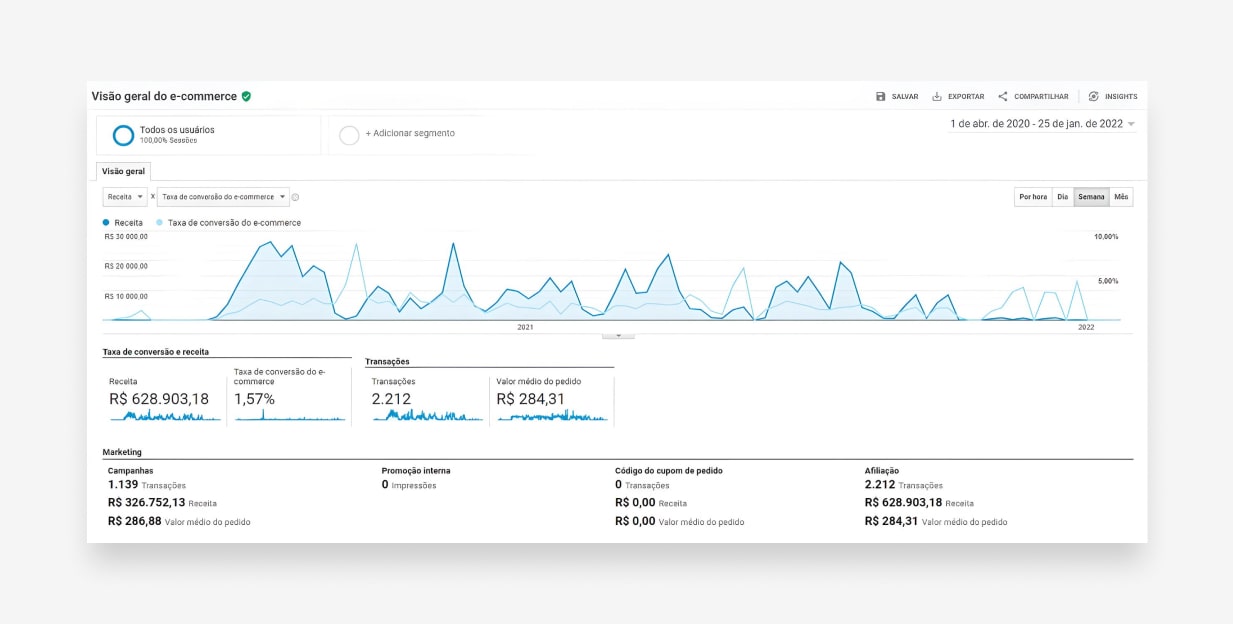Click the blue Todos os usuários segment circle

(123, 135)
